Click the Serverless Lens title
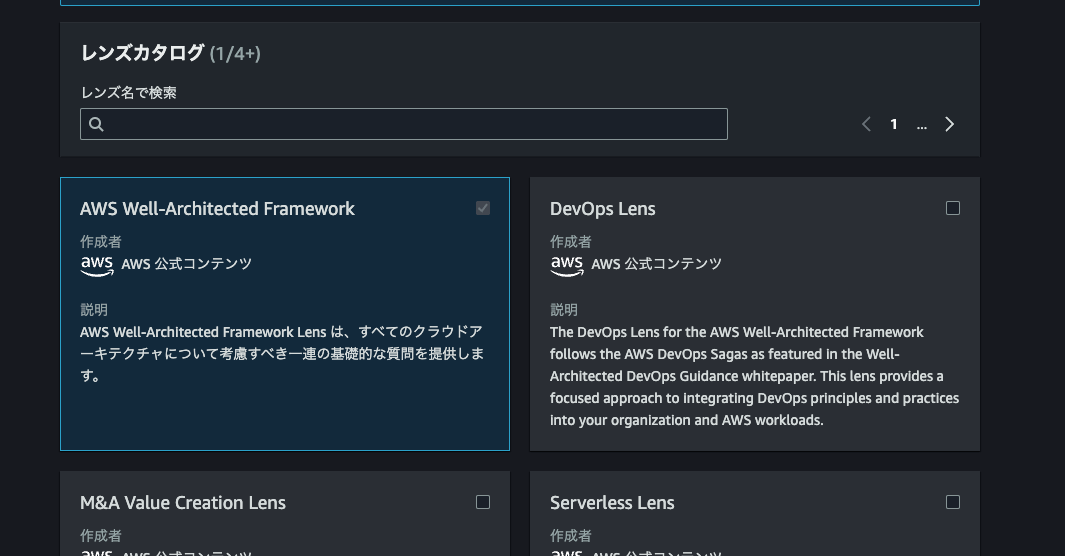1065x556 pixels. point(612,502)
